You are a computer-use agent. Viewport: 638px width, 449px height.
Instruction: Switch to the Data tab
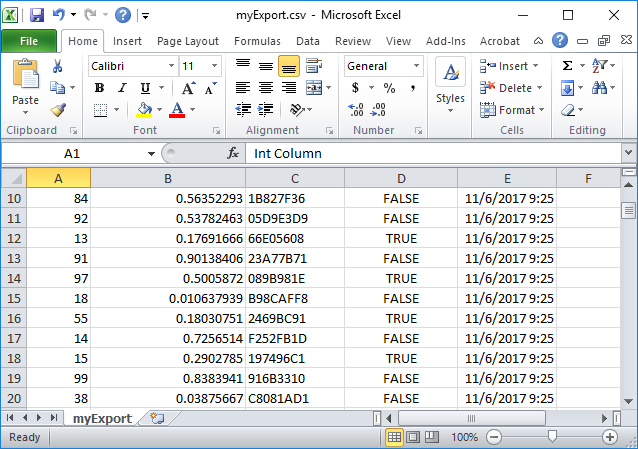pyautogui.click(x=308, y=41)
